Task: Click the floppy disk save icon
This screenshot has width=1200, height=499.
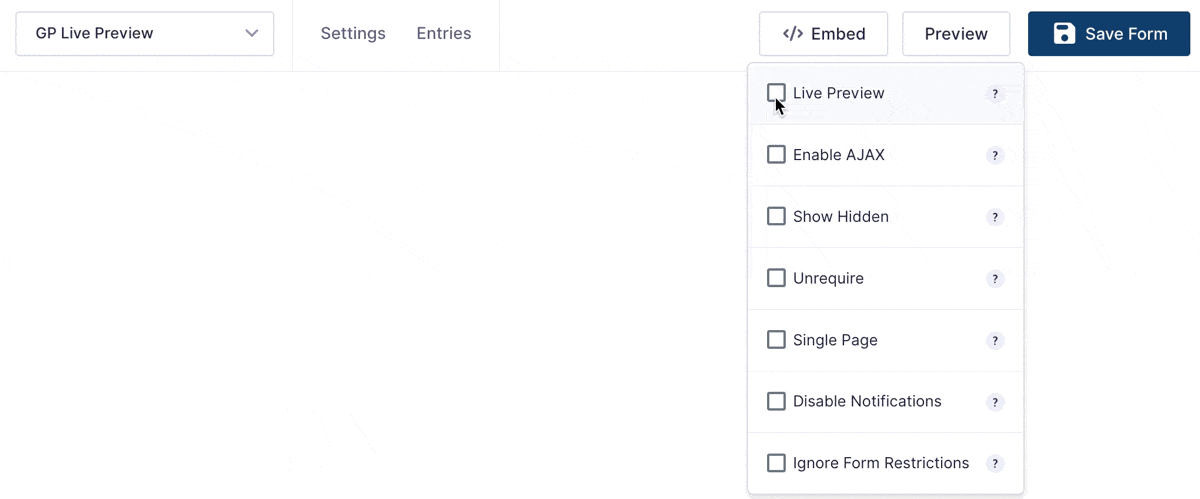Action: [1064, 34]
